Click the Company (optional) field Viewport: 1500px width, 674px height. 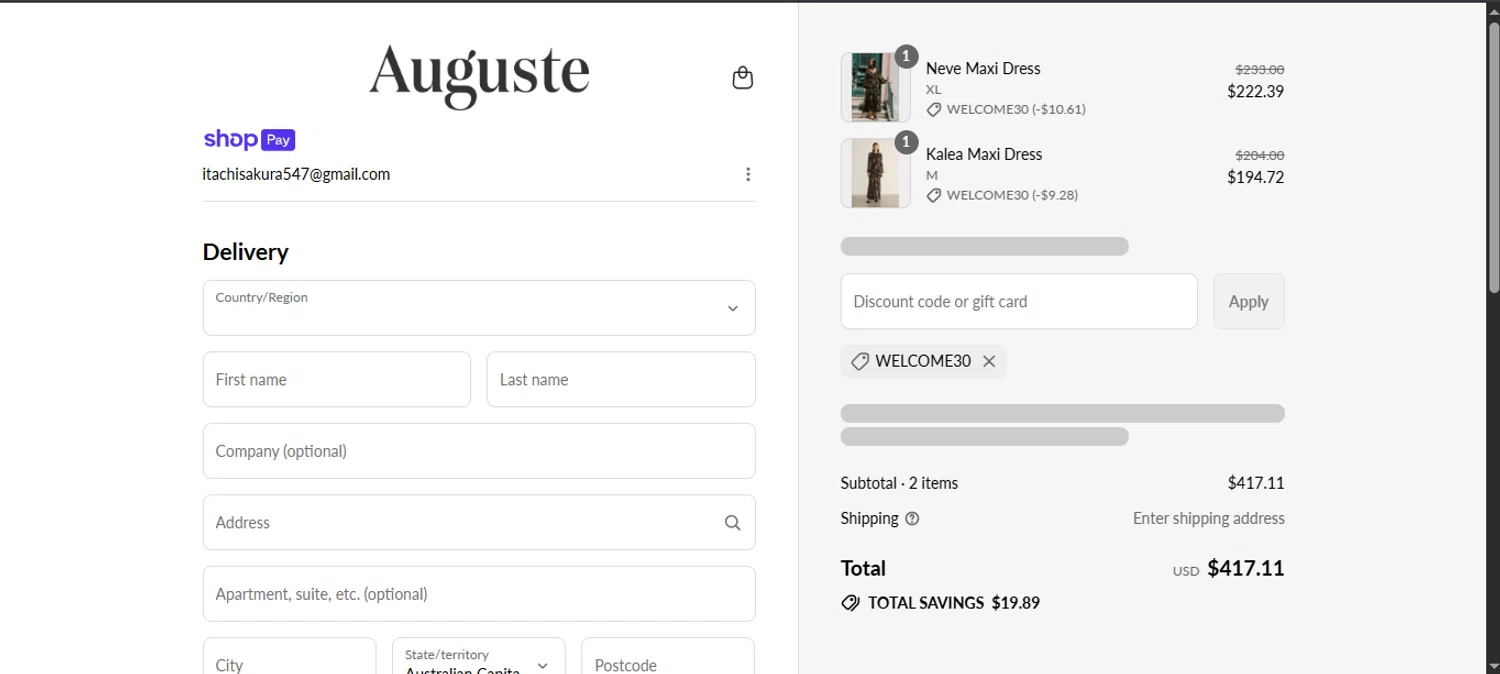[x=479, y=451]
